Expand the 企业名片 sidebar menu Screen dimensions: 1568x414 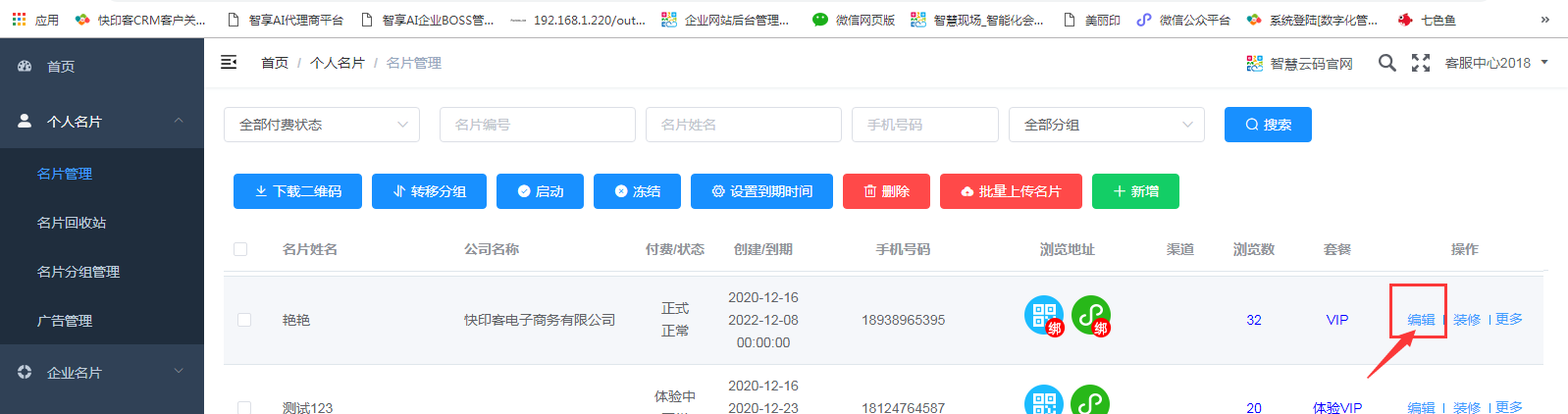pyautogui.click(x=102, y=373)
